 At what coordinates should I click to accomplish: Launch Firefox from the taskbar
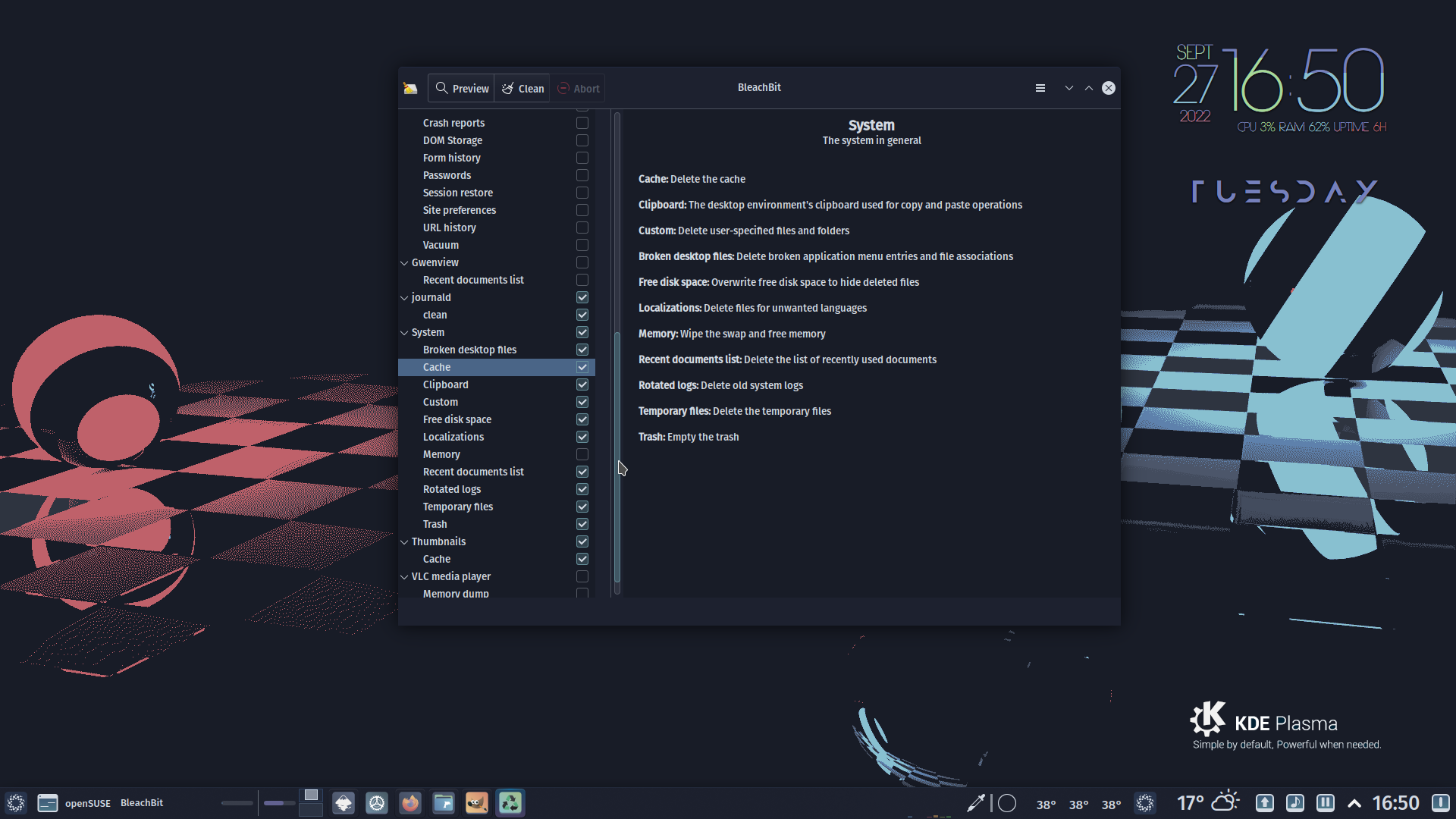coord(410,803)
